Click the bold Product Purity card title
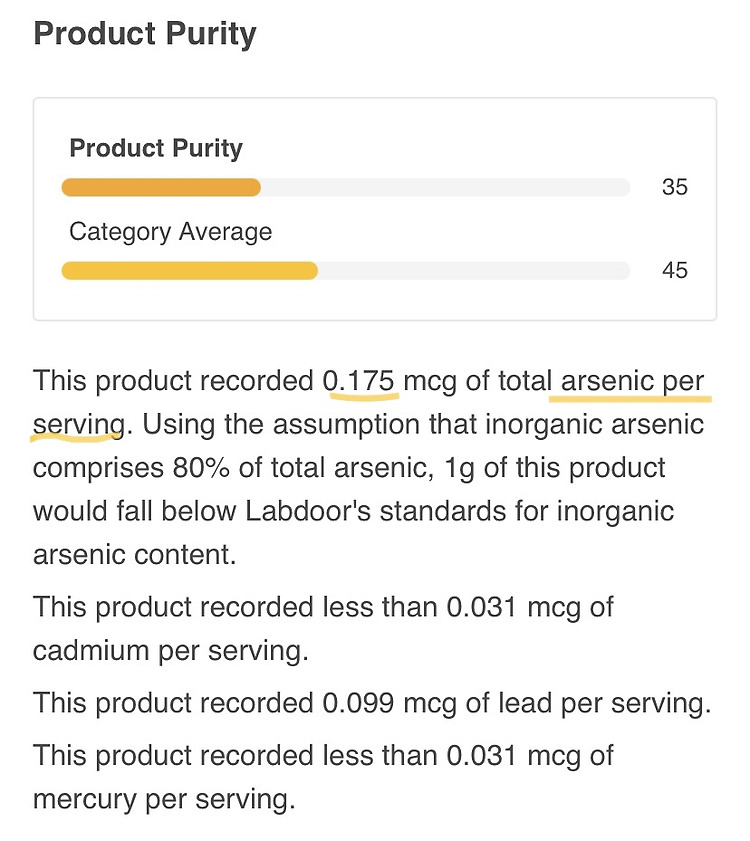This screenshot has width=750, height=841. click(156, 149)
